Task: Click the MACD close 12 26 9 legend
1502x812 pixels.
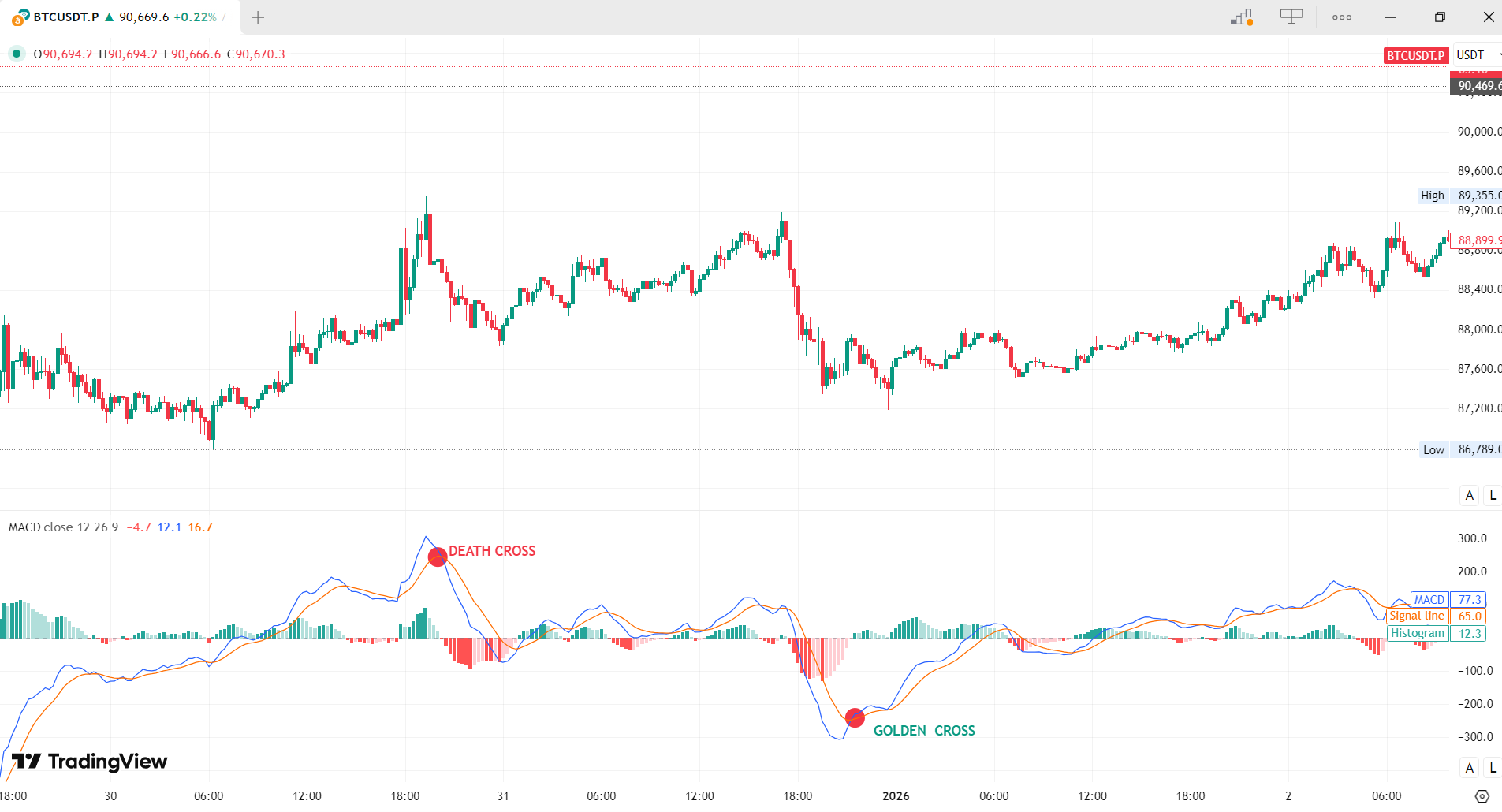Action: 63,527
